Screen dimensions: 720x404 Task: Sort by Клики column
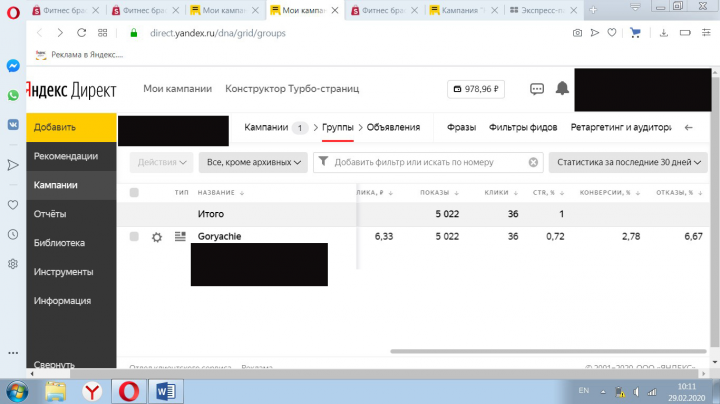point(501,193)
